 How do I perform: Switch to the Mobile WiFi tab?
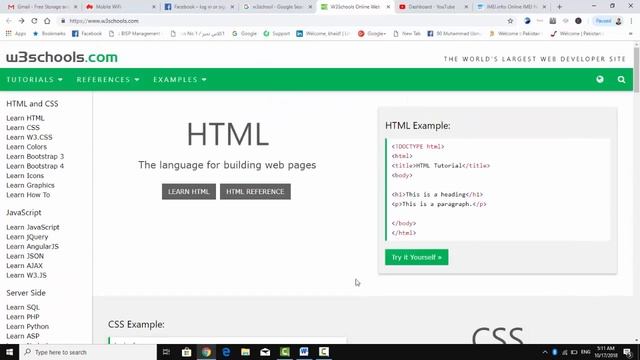tap(120, 7)
